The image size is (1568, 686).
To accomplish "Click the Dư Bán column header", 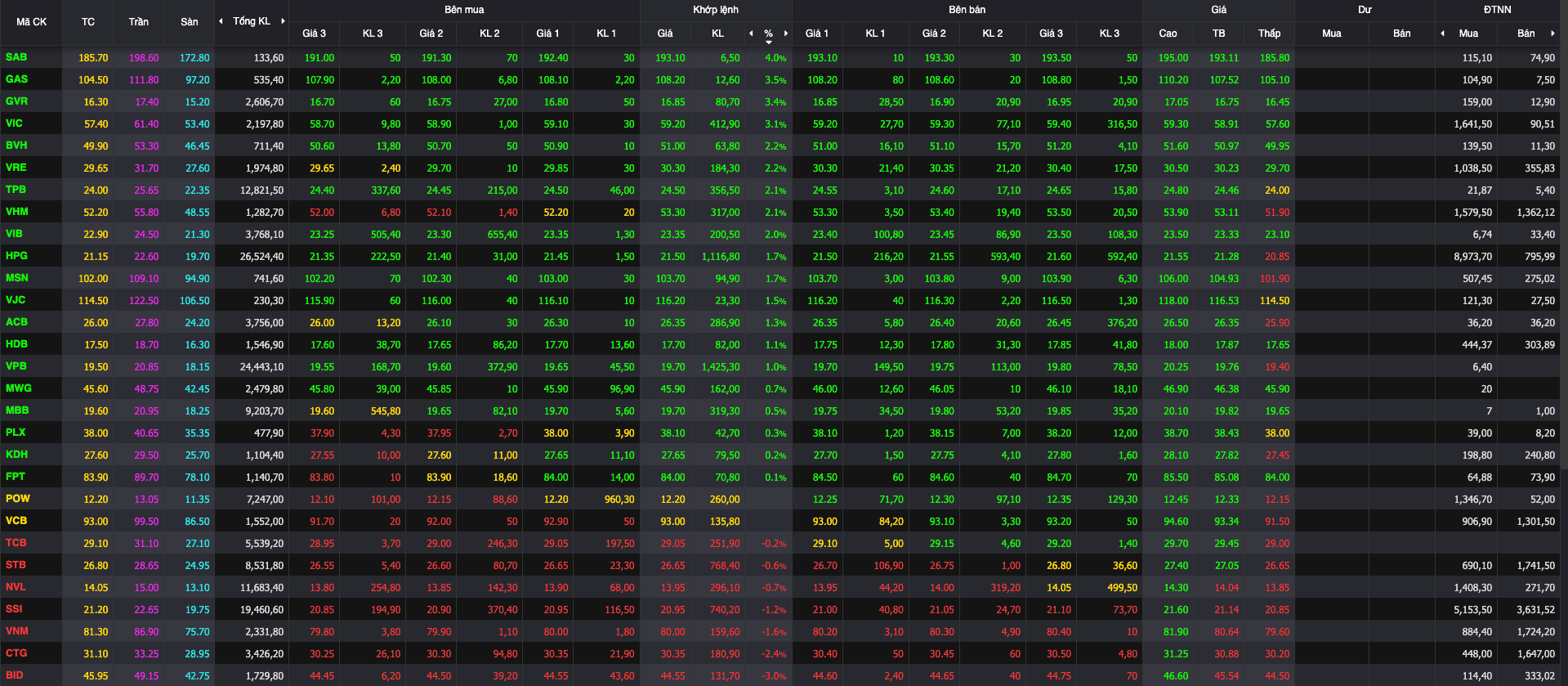I will click(1402, 34).
